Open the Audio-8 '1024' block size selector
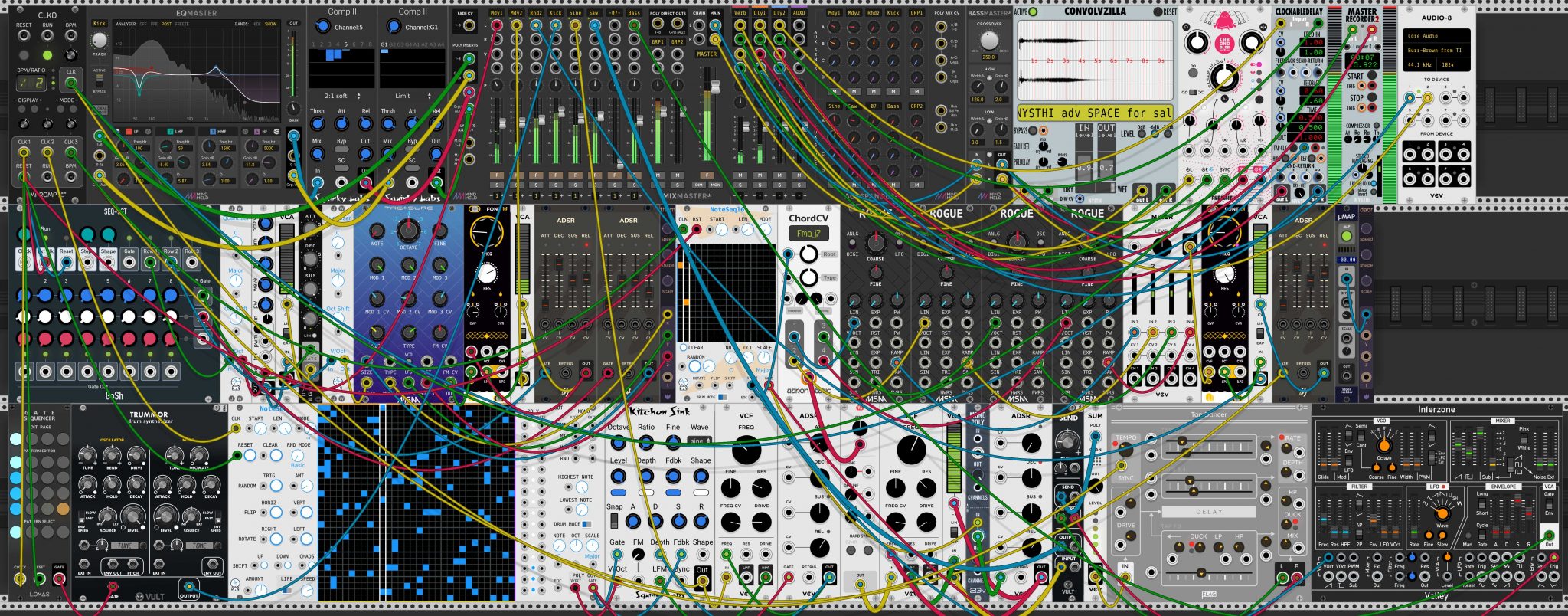Viewport: 1568px width, 616px height. (x=1453, y=65)
